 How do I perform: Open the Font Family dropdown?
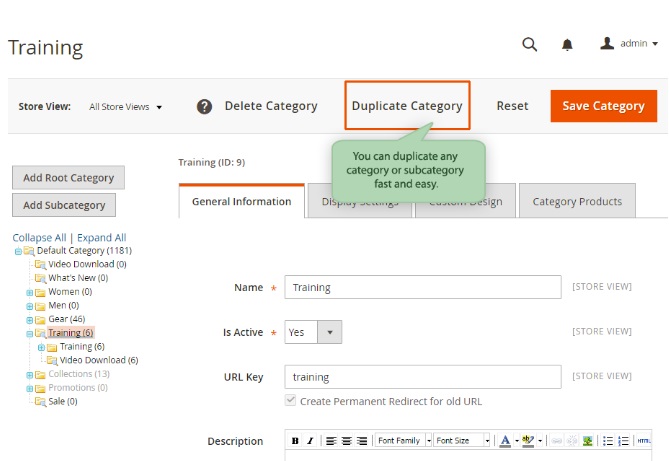point(403,441)
